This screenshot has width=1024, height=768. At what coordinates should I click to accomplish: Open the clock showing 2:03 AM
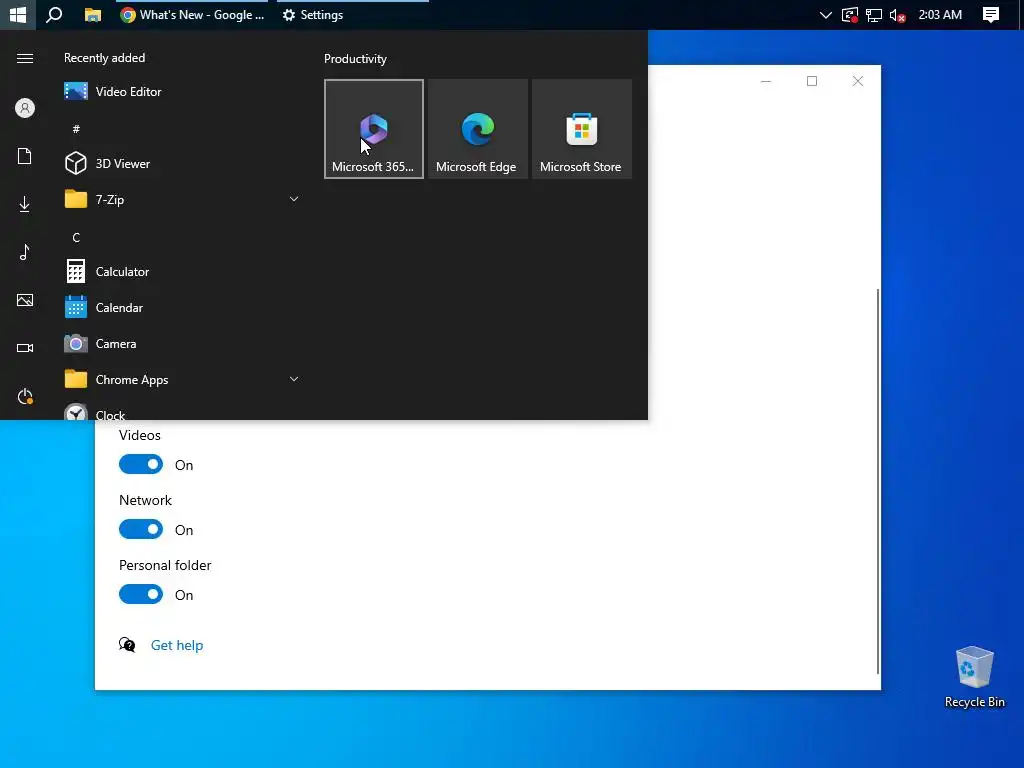[x=940, y=14]
